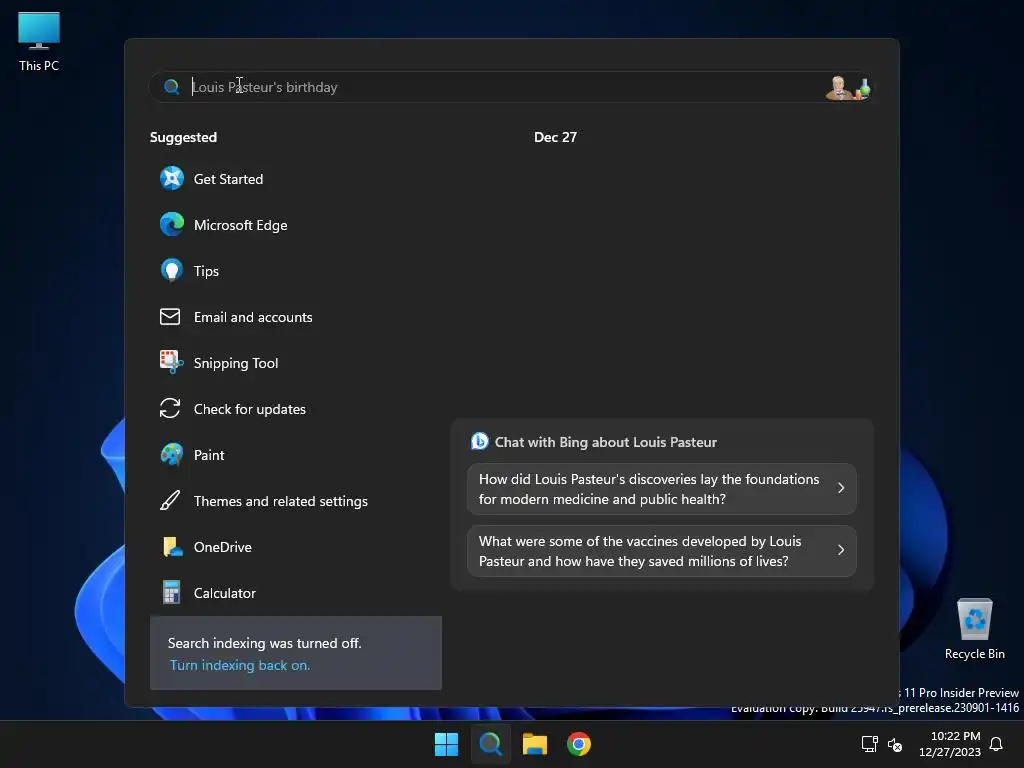This screenshot has width=1024, height=768.
Task: Select the Snipping Tool text label
Action: click(236, 362)
